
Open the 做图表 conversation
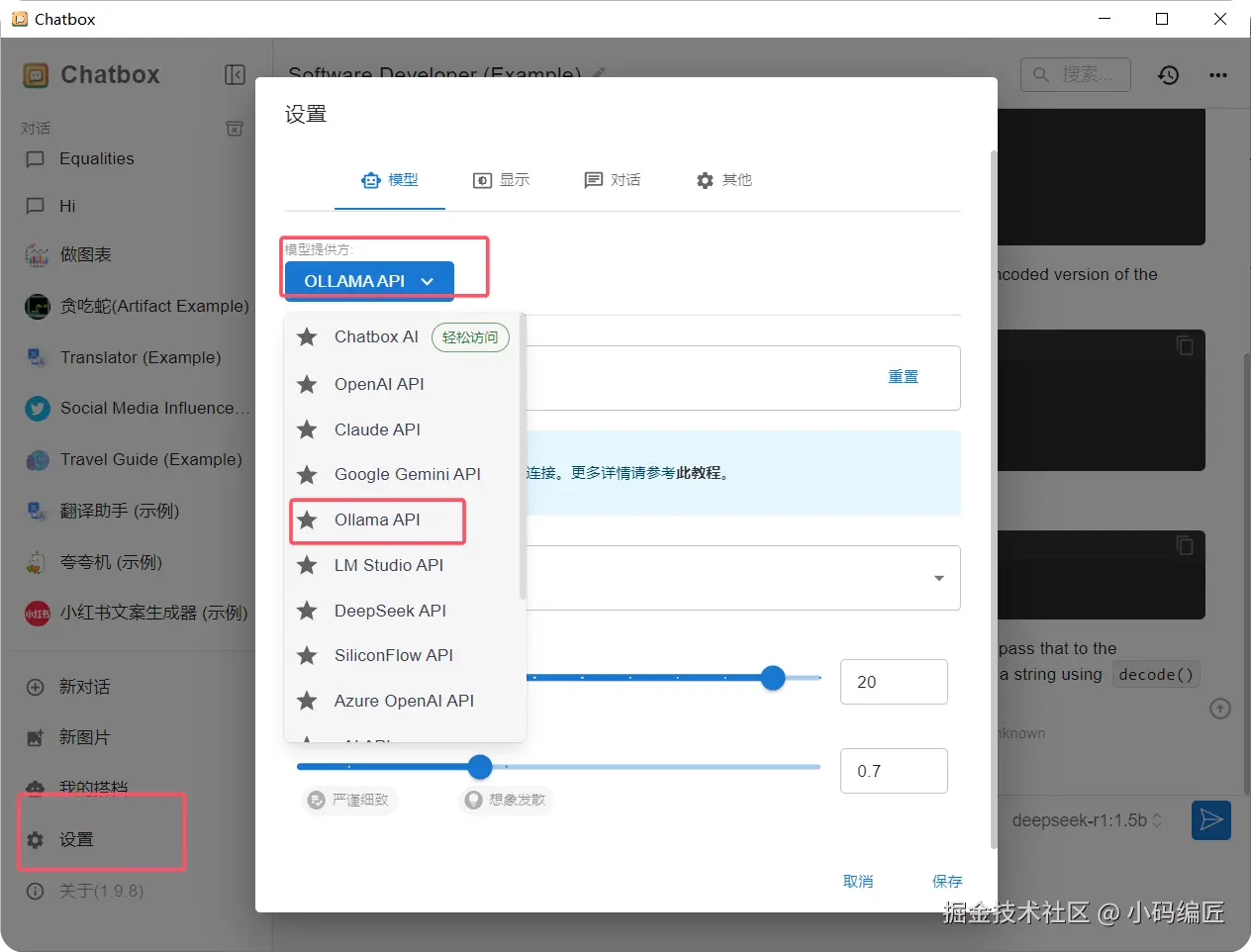click(137, 254)
